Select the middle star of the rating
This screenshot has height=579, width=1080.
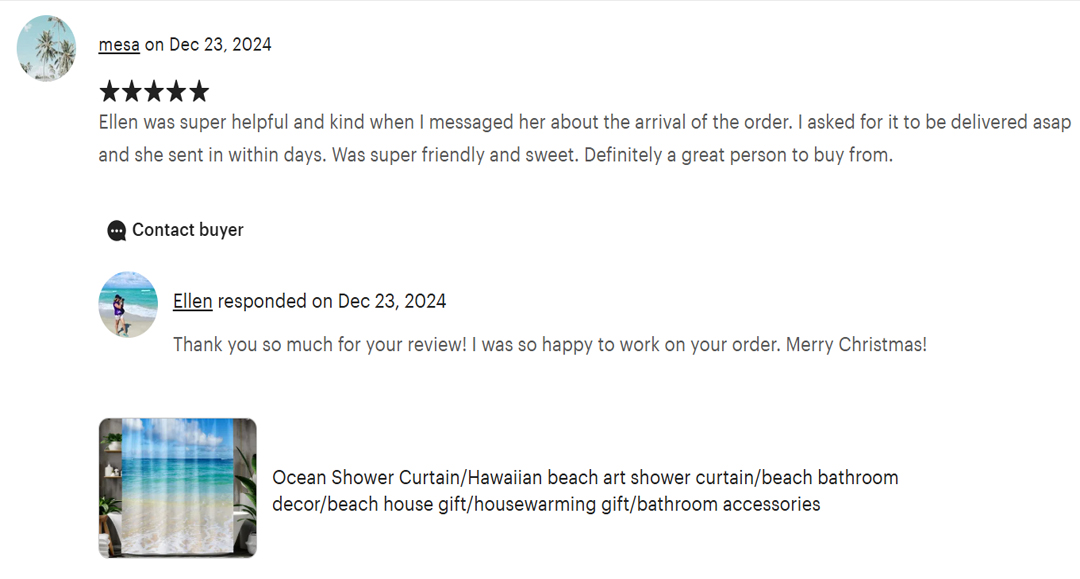point(154,93)
